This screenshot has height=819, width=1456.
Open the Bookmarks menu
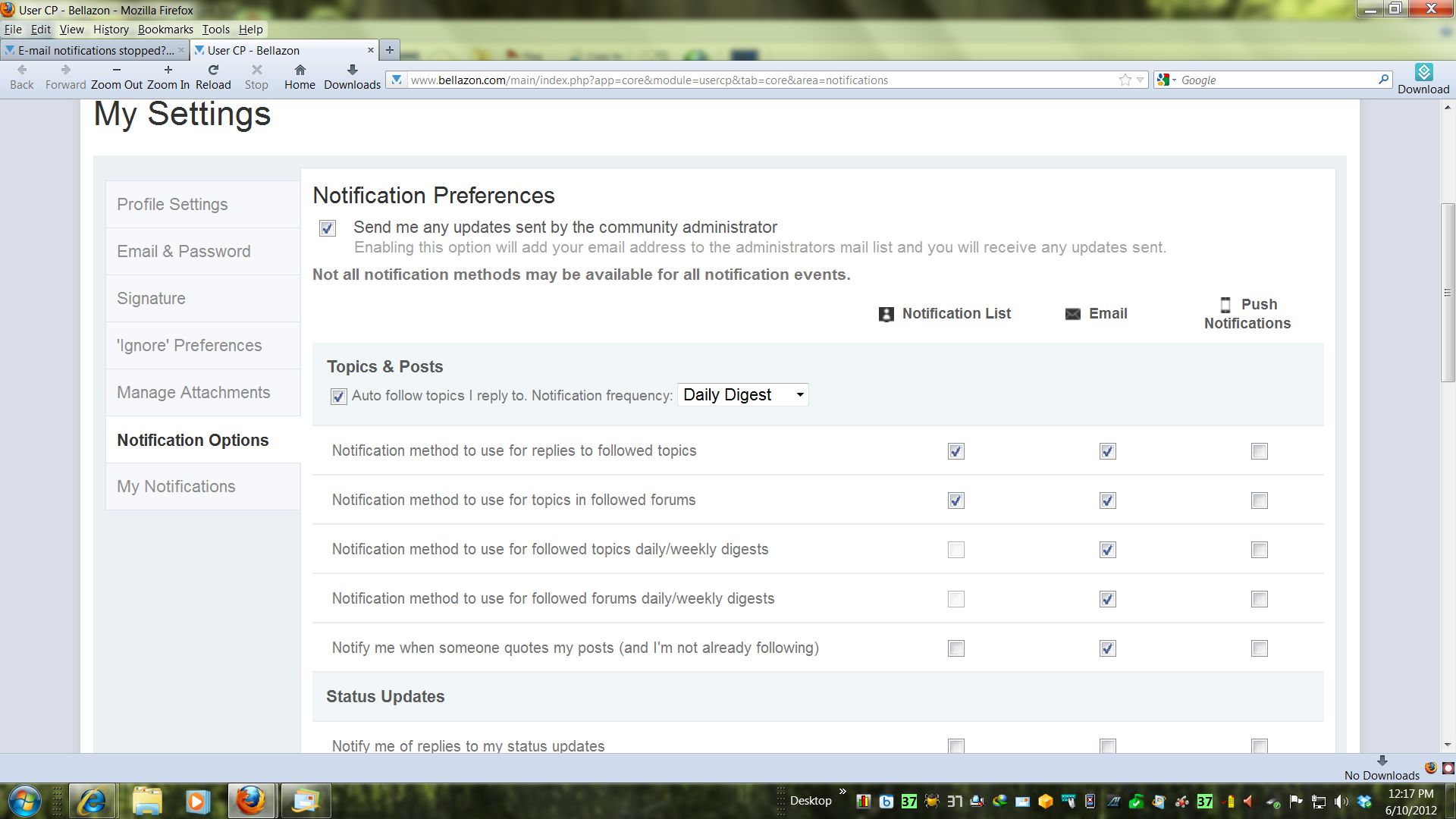tap(165, 30)
